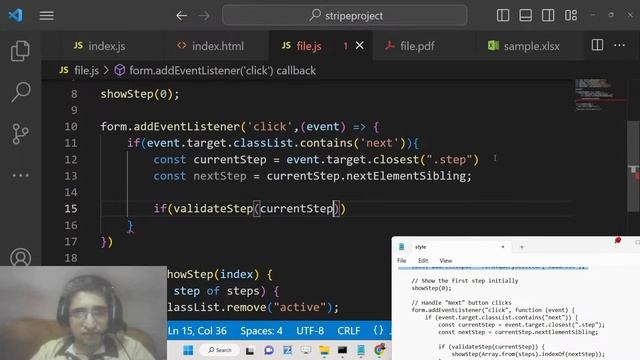The height and width of the screenshot is (360, 640).
Task: Open the Search view in activity bar
Action: (x=20, y=92)
